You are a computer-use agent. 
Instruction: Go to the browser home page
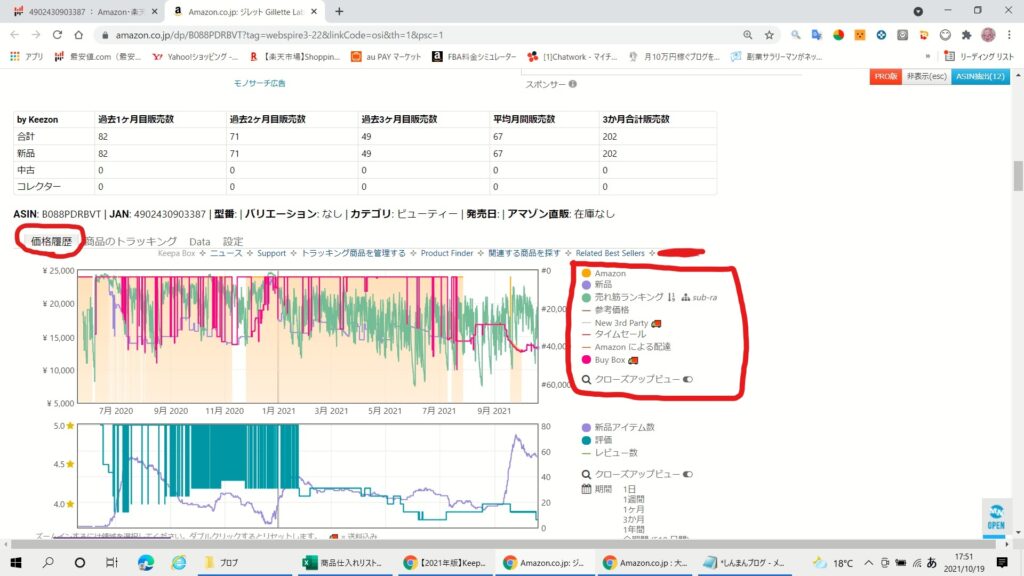tap(78, 35)
